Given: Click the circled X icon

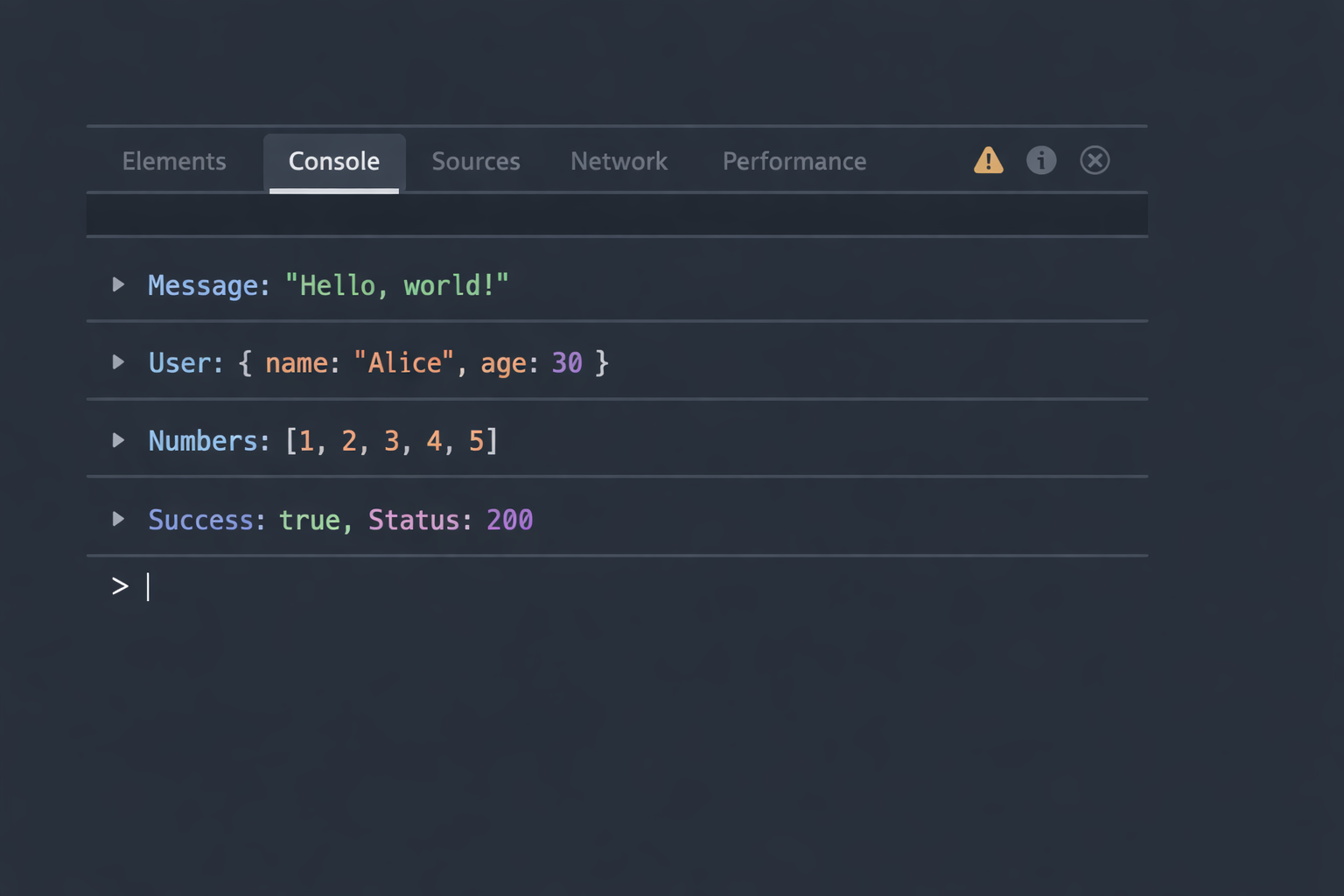Looking at the screenshot, I should (1094, 161).
